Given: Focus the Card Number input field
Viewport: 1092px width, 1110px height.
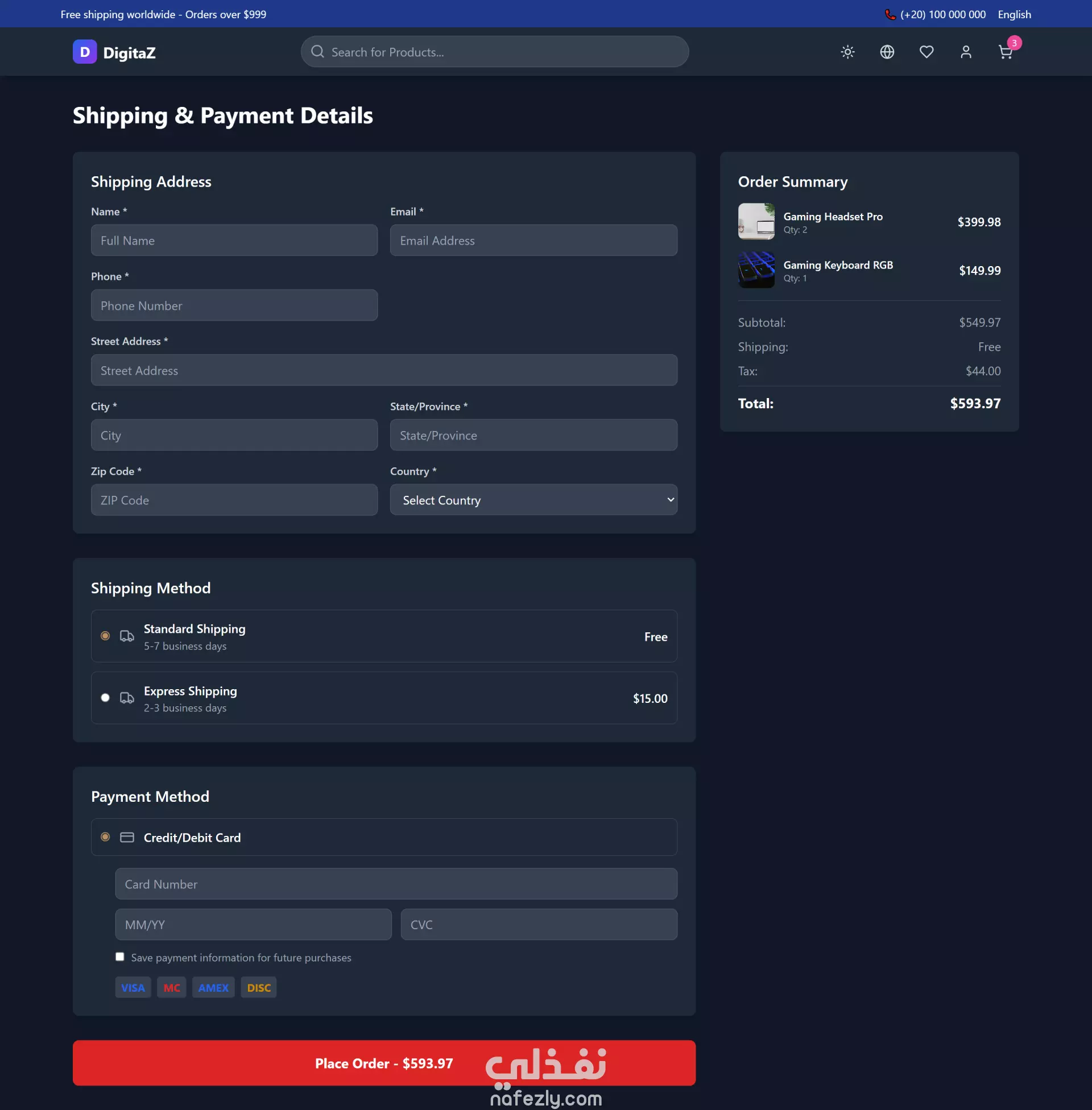Looking at the screenshot, I should point(396,884).
